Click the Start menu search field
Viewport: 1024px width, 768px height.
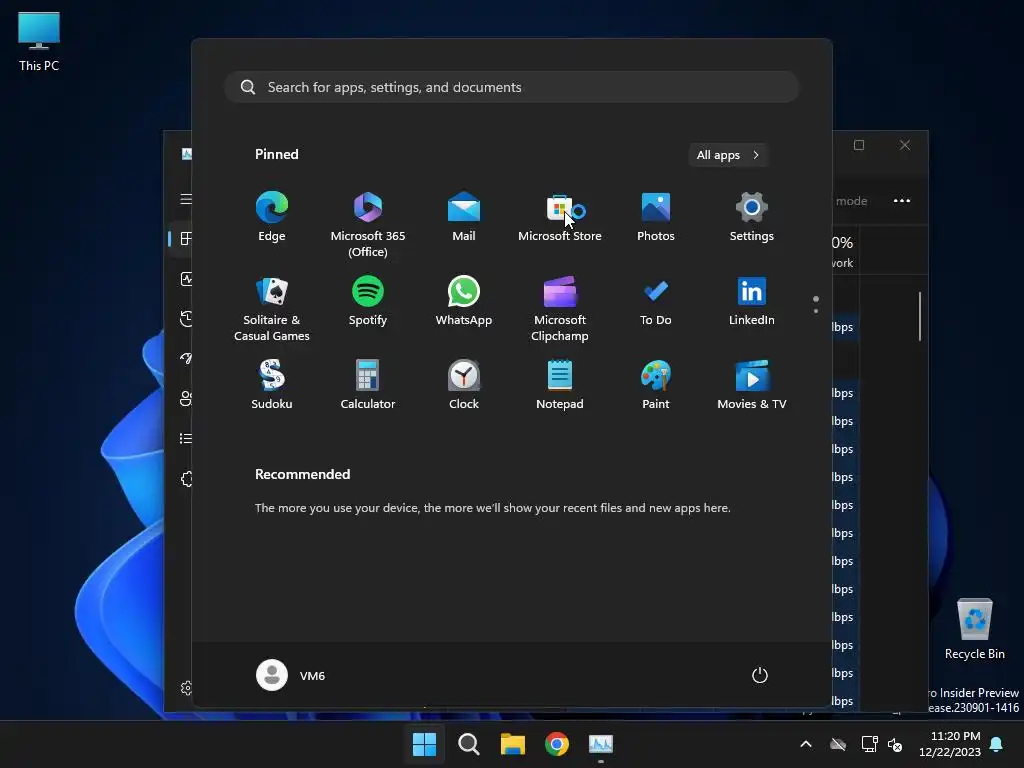511,87
